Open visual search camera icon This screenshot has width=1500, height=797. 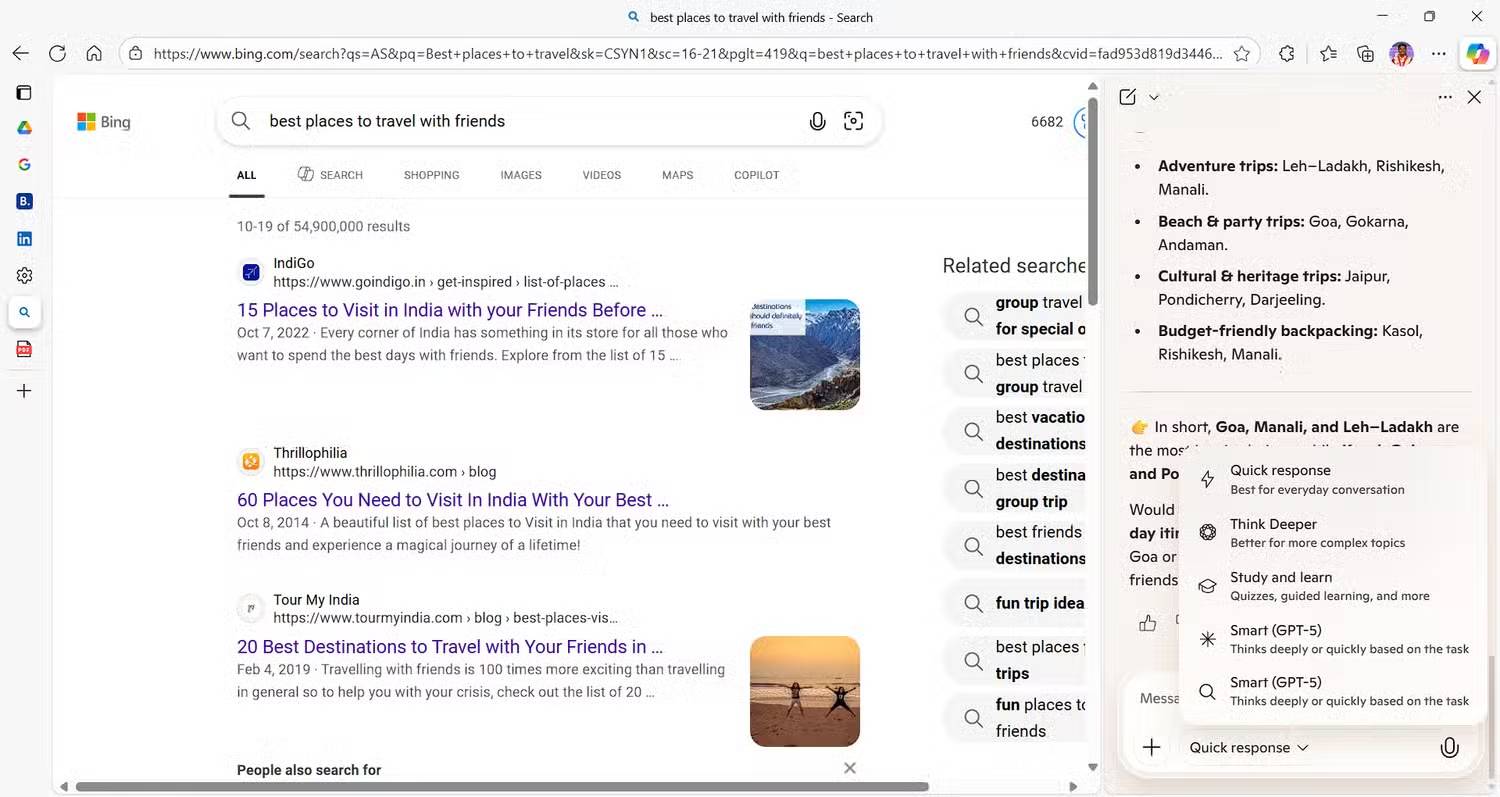[853, 122]
